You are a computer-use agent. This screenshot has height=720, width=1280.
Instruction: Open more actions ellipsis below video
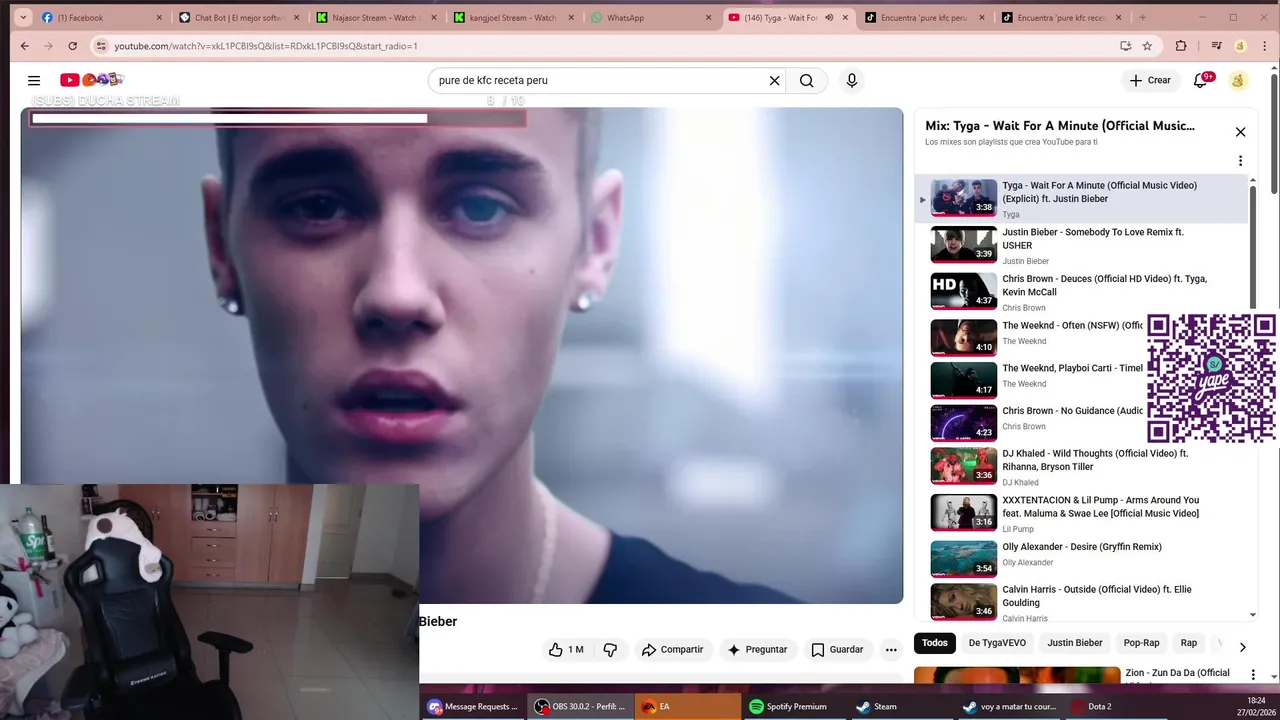891,650
